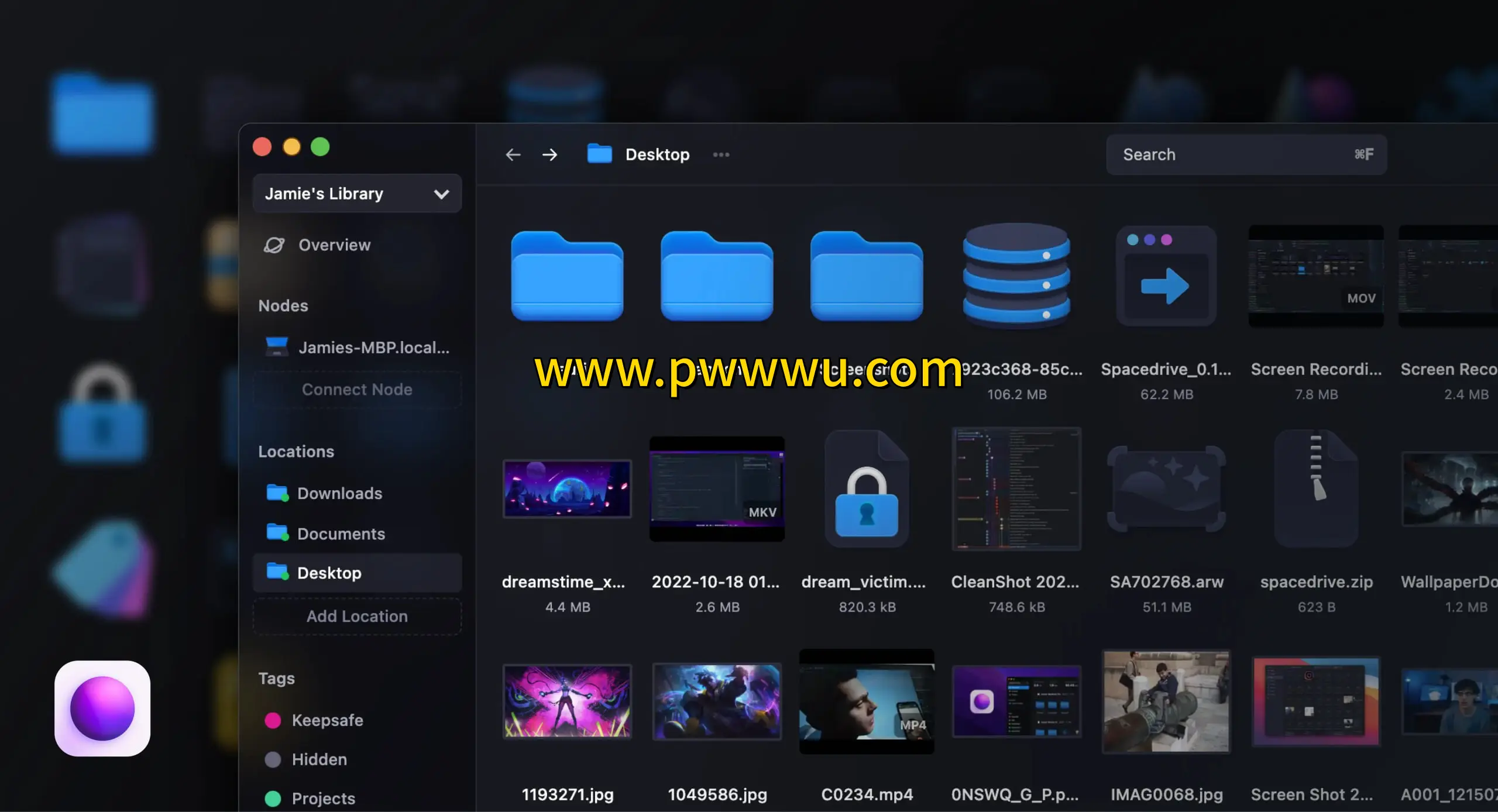Open the C0234.mp4 video thumbnail
This screenshot has height=812, width=1498.
point(867,701)
